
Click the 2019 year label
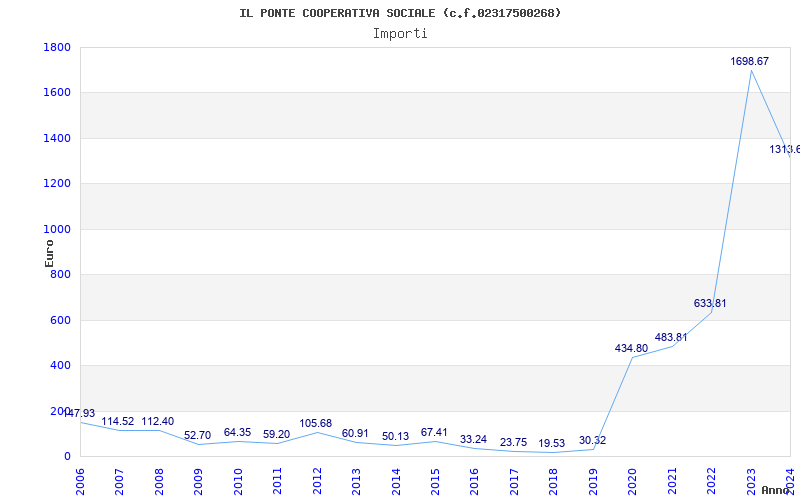(593, 481)
